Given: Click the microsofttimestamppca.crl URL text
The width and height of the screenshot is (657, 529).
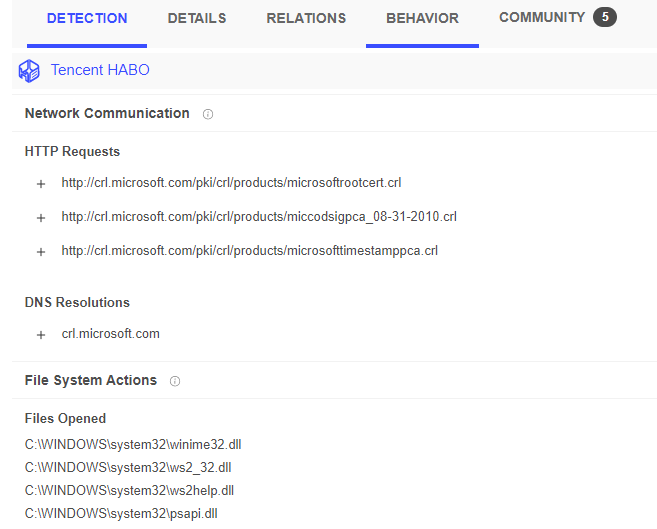Looking at the screenshot, I should (250, 250).
